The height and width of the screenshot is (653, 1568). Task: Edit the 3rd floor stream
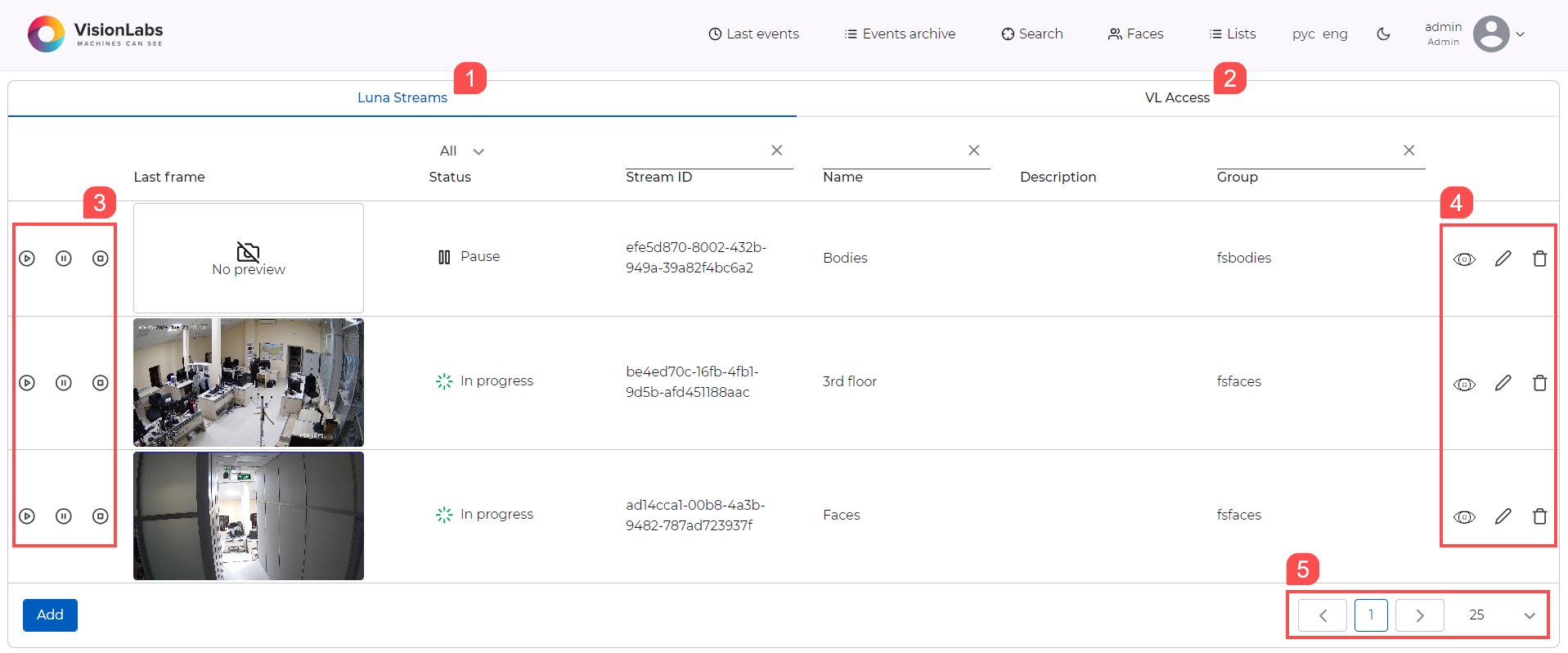tap(1503, 383)
